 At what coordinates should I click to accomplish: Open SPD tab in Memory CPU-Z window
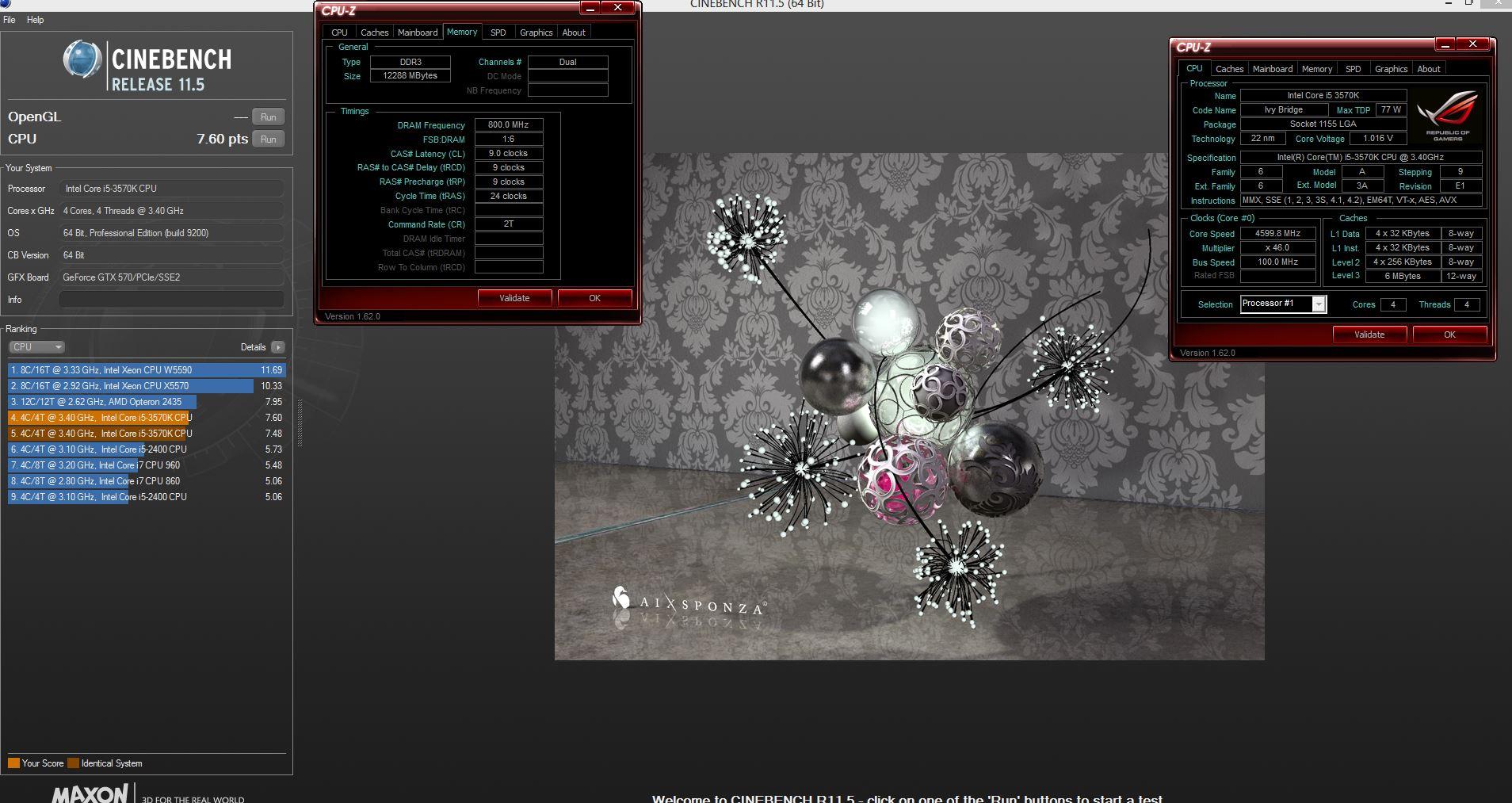[498, 33]
